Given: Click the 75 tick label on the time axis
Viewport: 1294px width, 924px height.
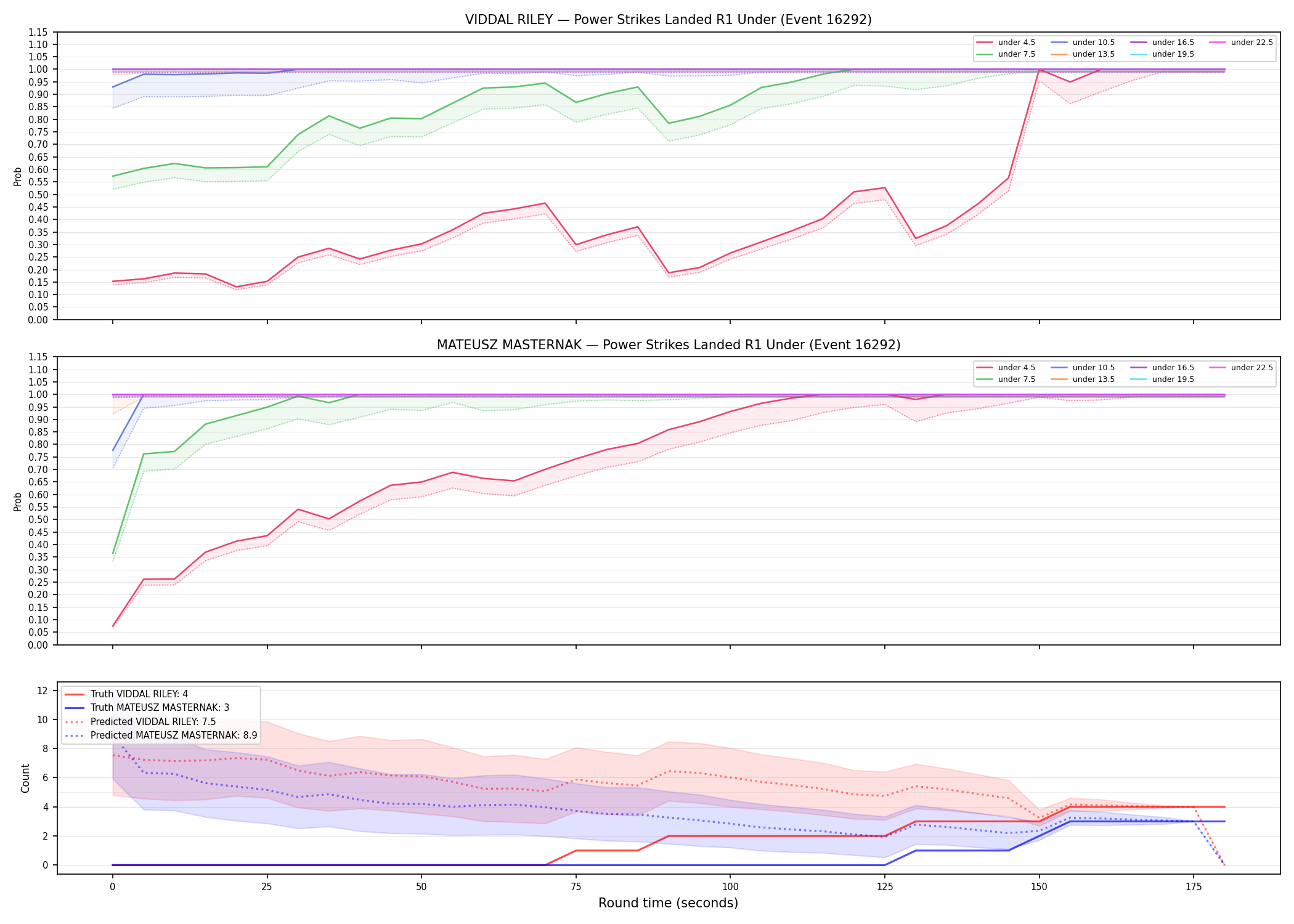Looking at the screenshot, I should tap(576, 887).
